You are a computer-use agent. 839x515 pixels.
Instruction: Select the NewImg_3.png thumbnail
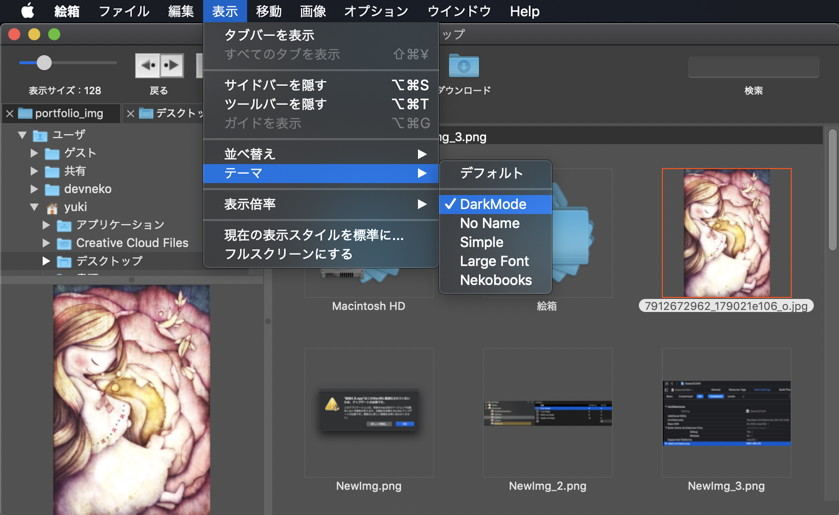[x=727, y=413]
